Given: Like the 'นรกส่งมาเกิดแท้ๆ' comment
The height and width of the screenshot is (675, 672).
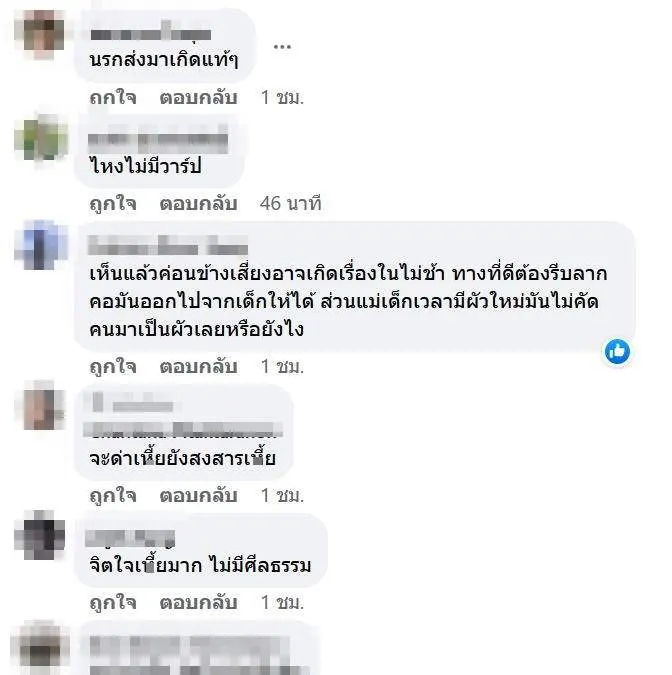Looking at the screenshot, I should [113, 98].
